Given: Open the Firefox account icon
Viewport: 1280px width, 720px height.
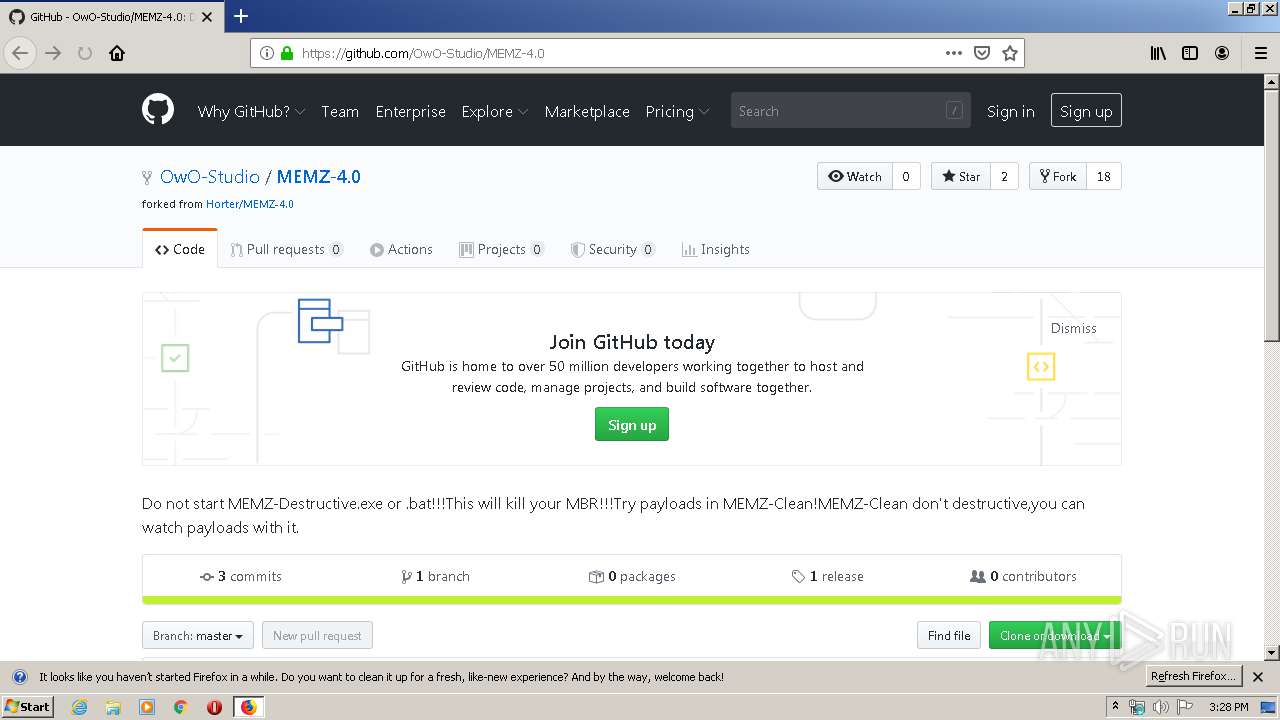Looking at the screenshot, I should 1222,53.
